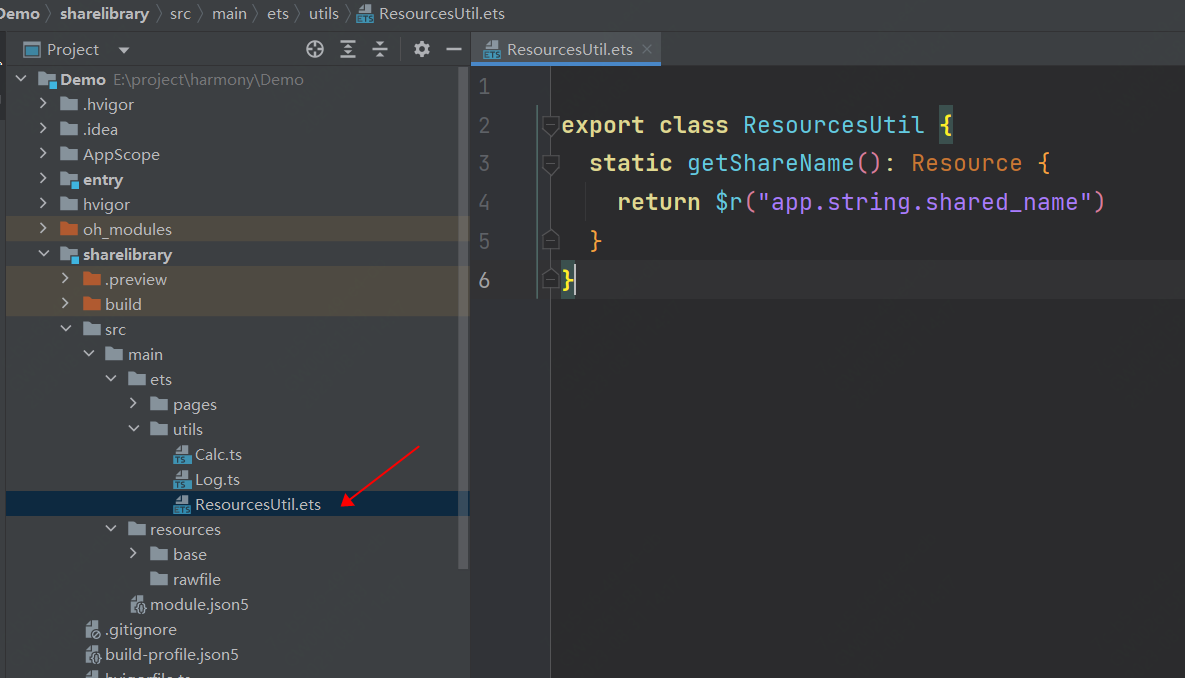1185x678 pixels.
Task: Hide the Project tool window with minus icon
Action: (453, 50)
